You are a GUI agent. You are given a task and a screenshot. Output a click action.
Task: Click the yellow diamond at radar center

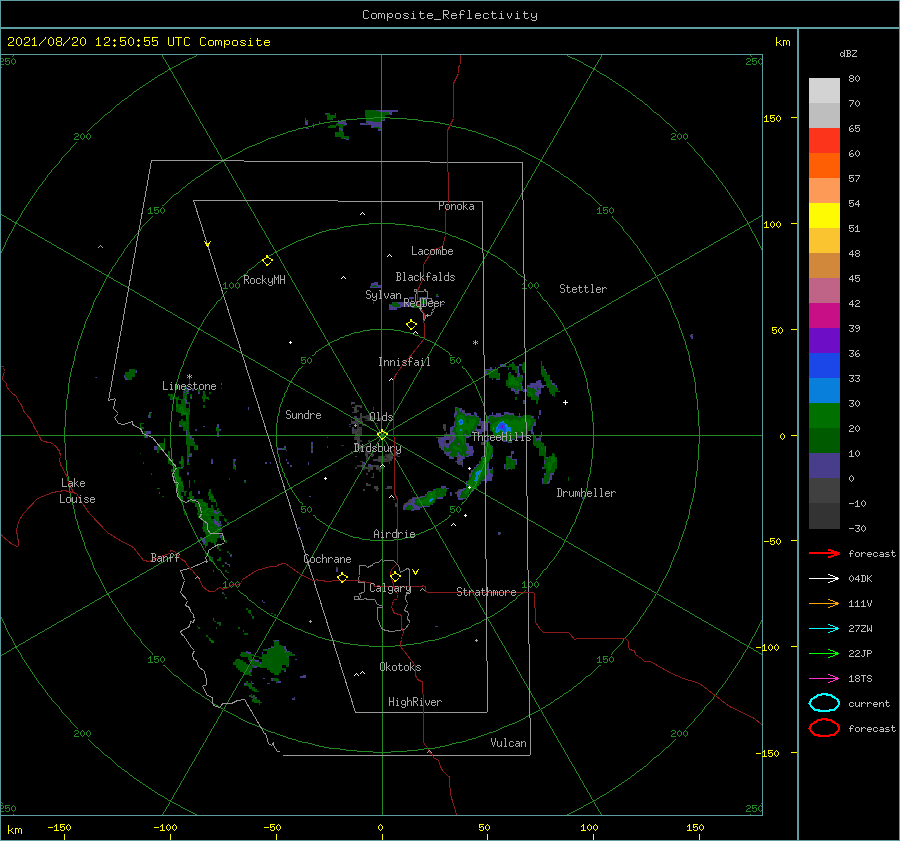click(382, 435)
